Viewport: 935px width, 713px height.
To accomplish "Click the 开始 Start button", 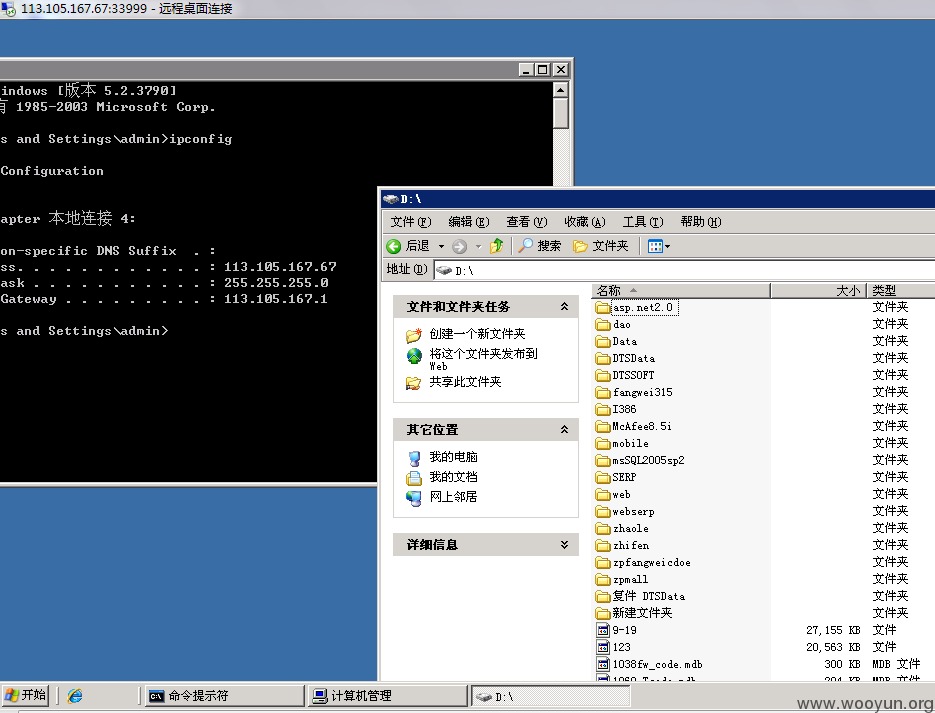I will point(25,695).
